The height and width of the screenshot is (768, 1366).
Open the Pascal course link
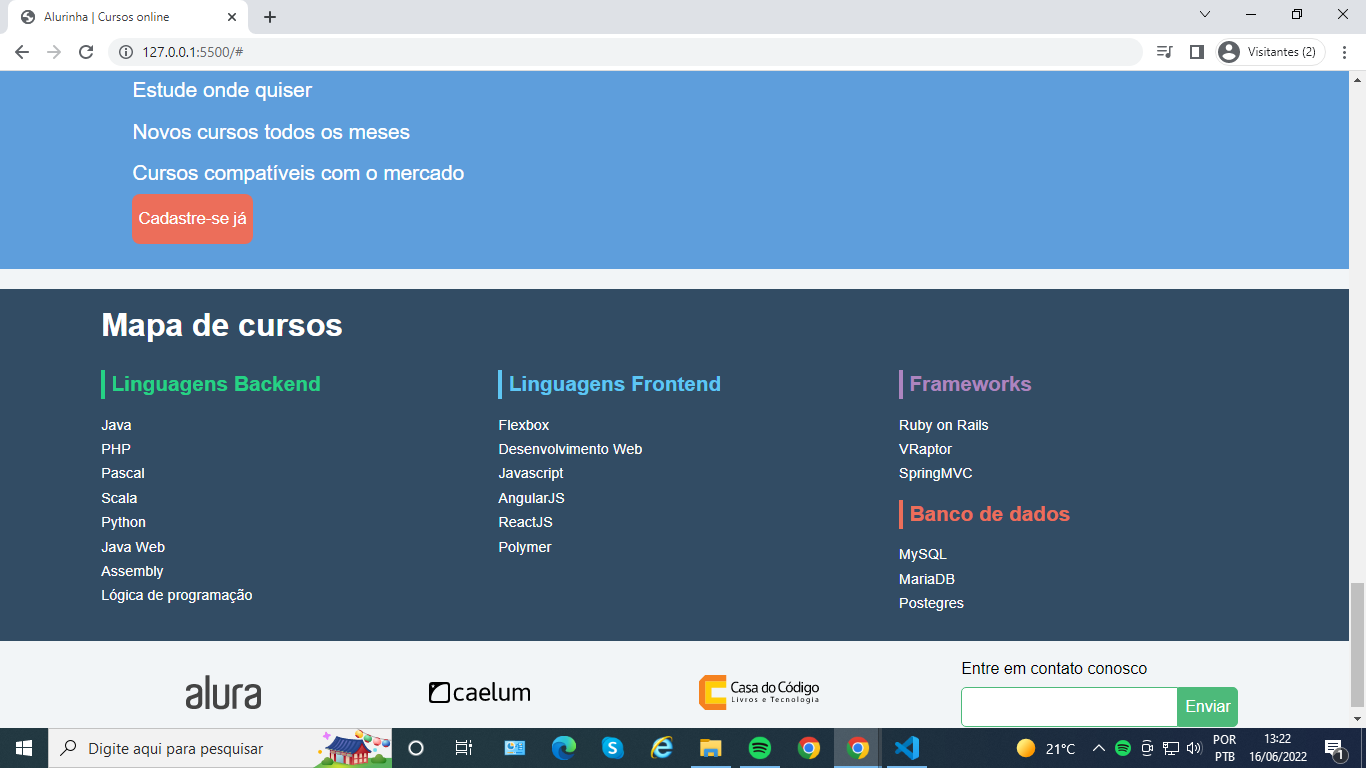click(123, 473)
